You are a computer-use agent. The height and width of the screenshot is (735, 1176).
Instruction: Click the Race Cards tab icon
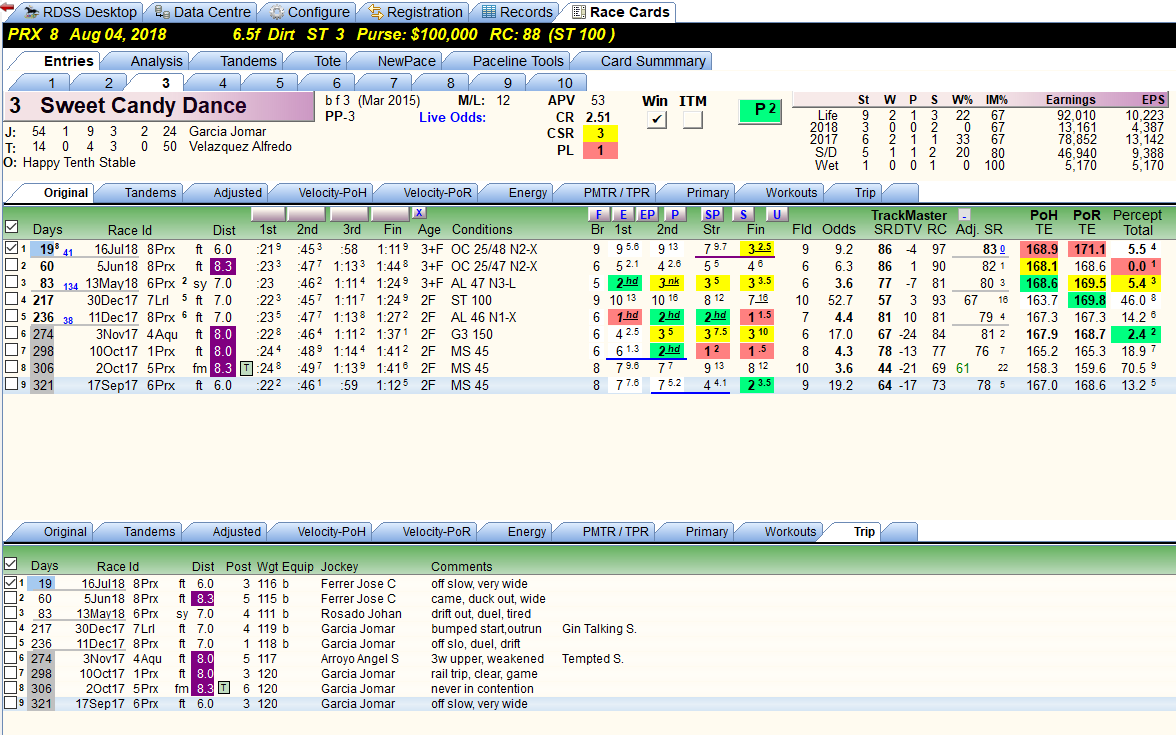point(579,12)
